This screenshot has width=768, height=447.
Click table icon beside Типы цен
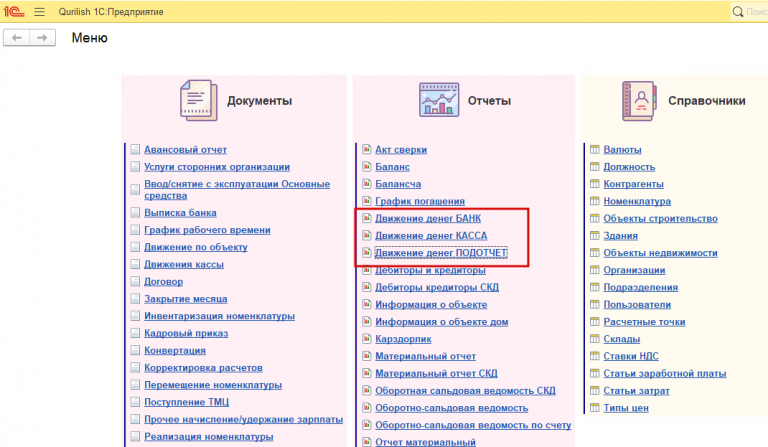pyautogui.click(x=595, y=407)
